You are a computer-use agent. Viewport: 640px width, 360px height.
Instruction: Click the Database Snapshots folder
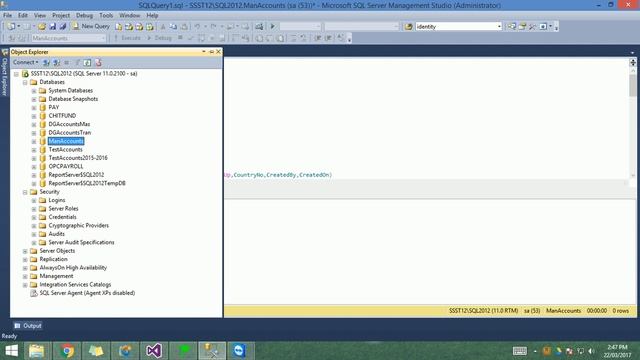tap(73, 99)
